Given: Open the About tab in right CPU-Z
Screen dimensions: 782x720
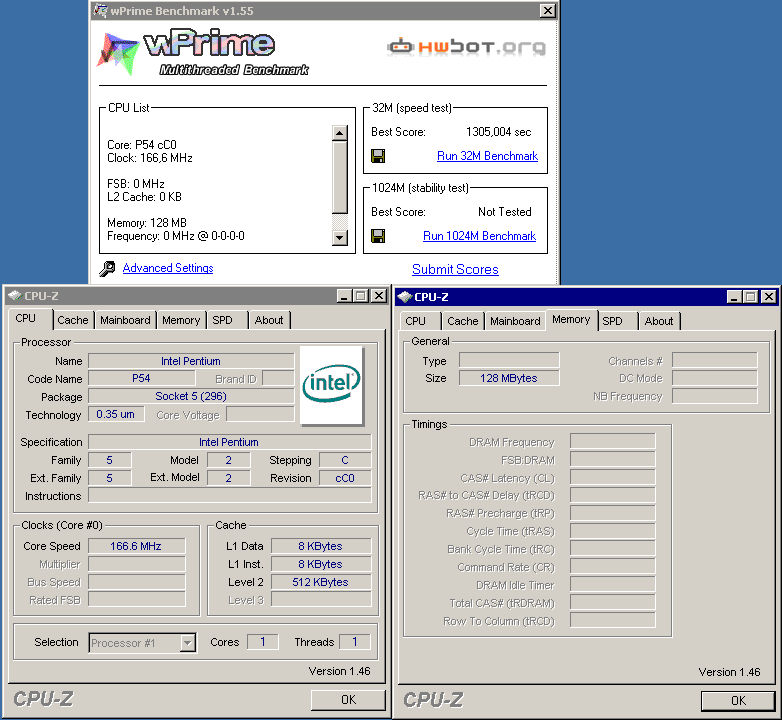Looking at the screenshot, I should (x=659, y=321).
